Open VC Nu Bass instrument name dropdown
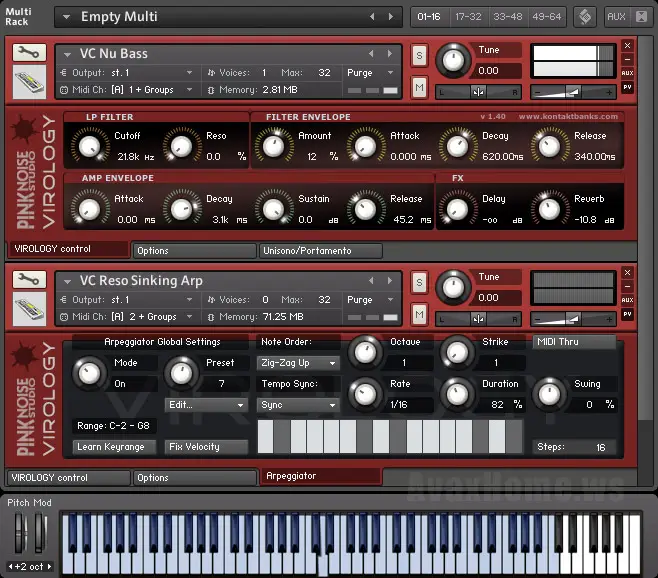Viewport: 658px width, 578px height. coord(67,55)
